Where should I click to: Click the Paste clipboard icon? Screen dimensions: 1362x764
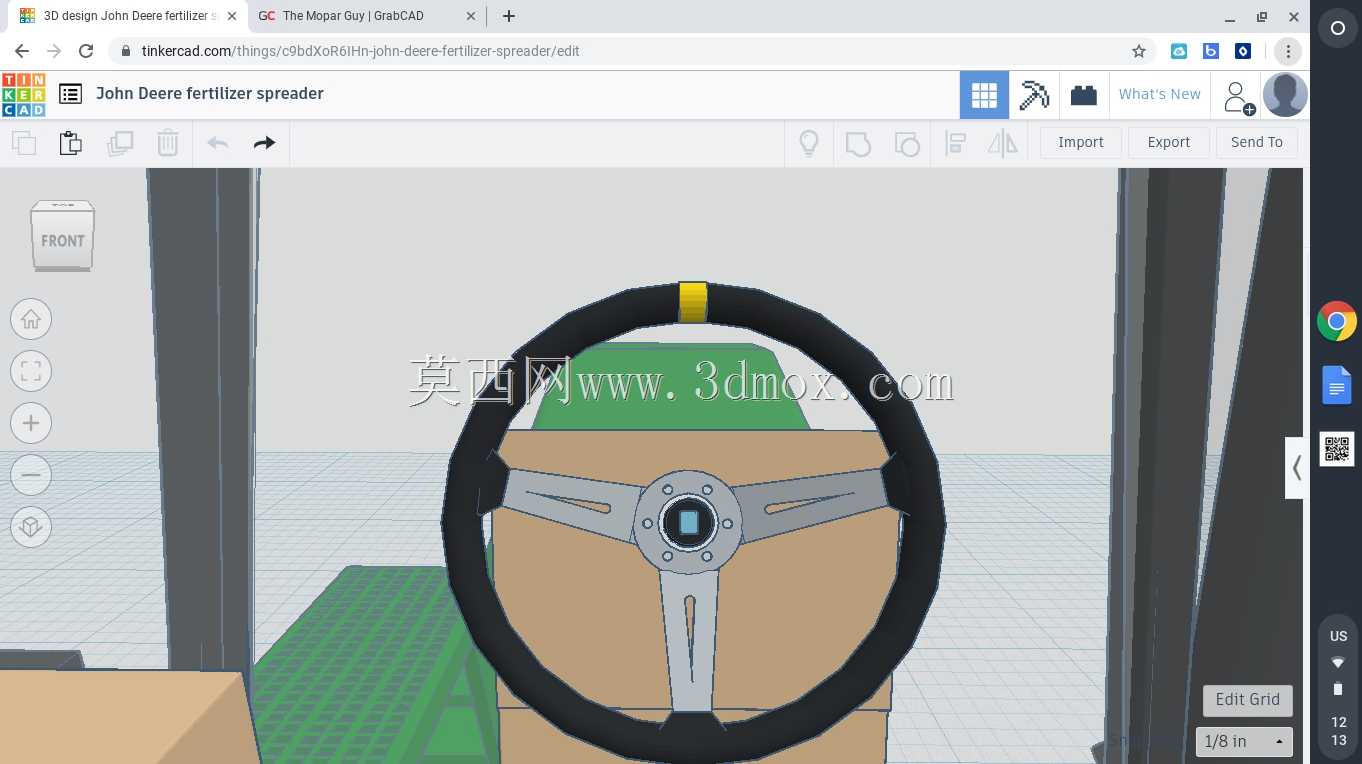point(71,143)
